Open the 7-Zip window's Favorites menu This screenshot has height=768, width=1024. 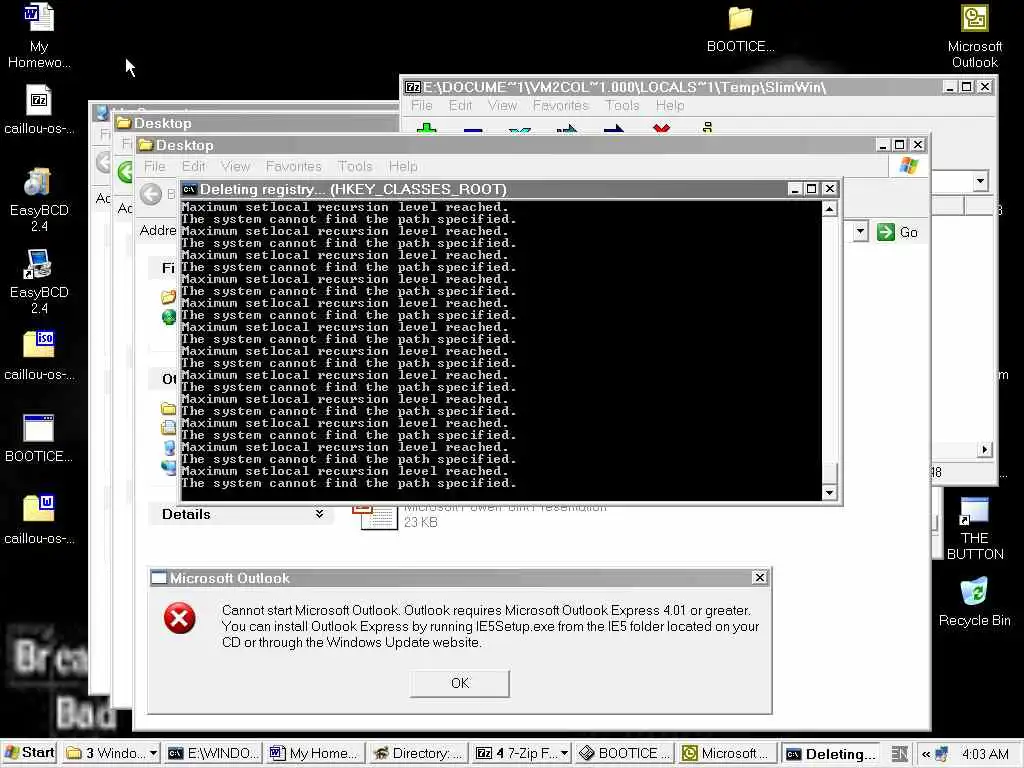click(561, 105)
